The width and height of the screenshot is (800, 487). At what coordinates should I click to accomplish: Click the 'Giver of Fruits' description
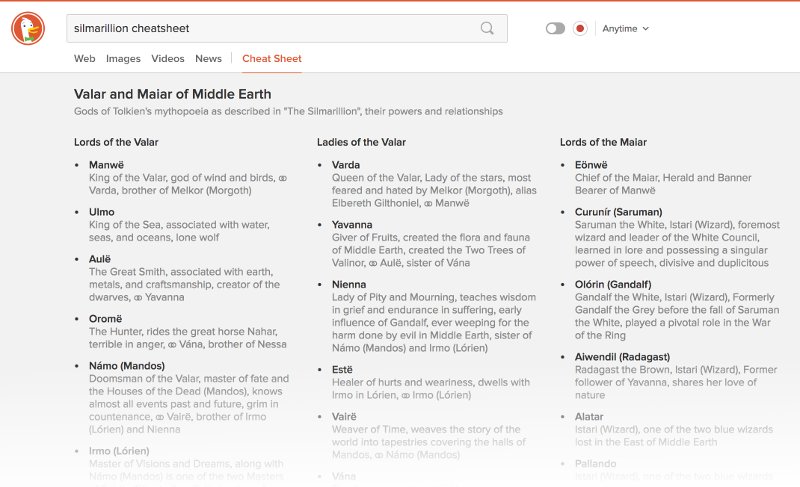[431, 250]
